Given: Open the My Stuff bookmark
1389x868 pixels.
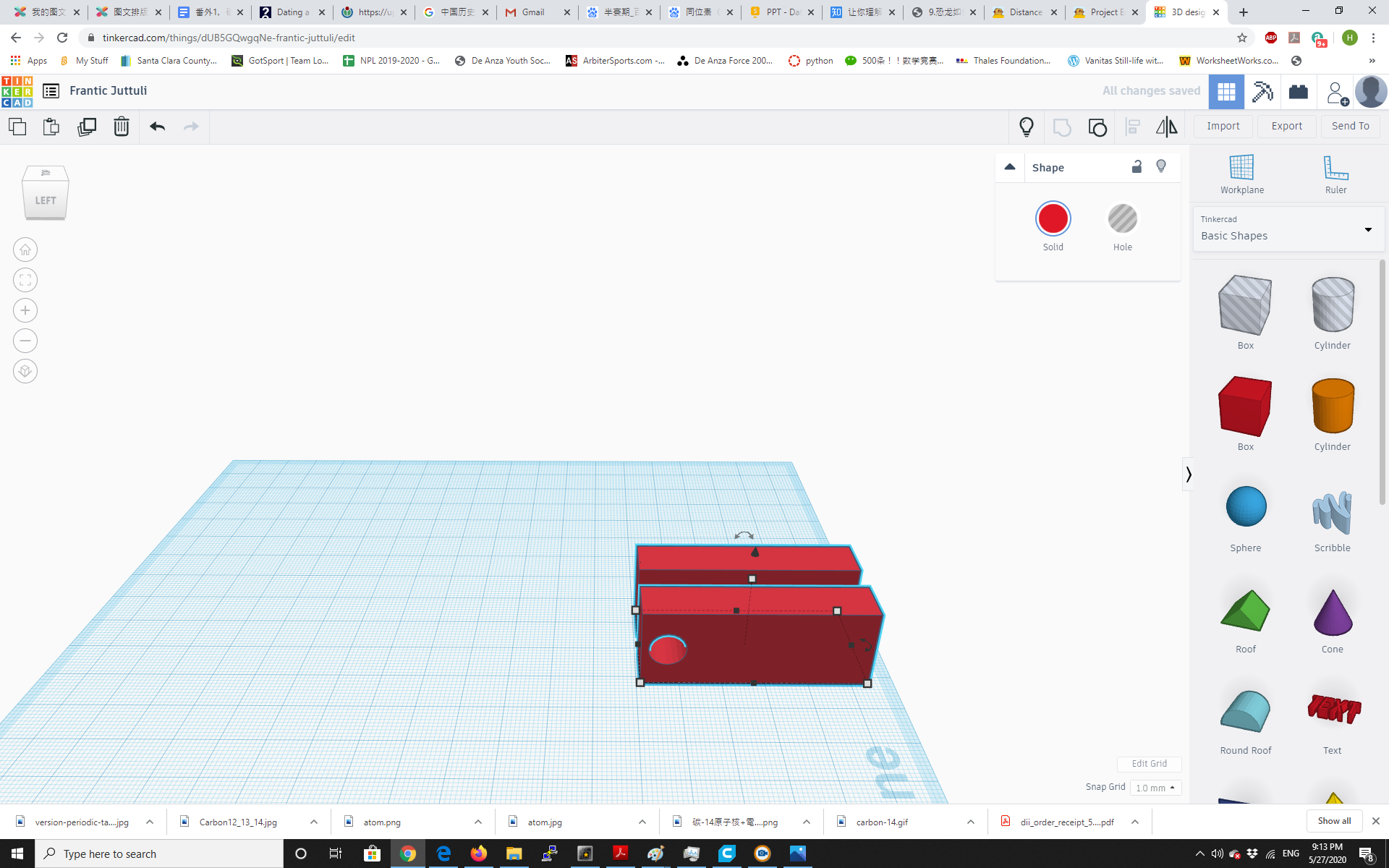Looking at the screenshot, I should click(x=84, y=61).
